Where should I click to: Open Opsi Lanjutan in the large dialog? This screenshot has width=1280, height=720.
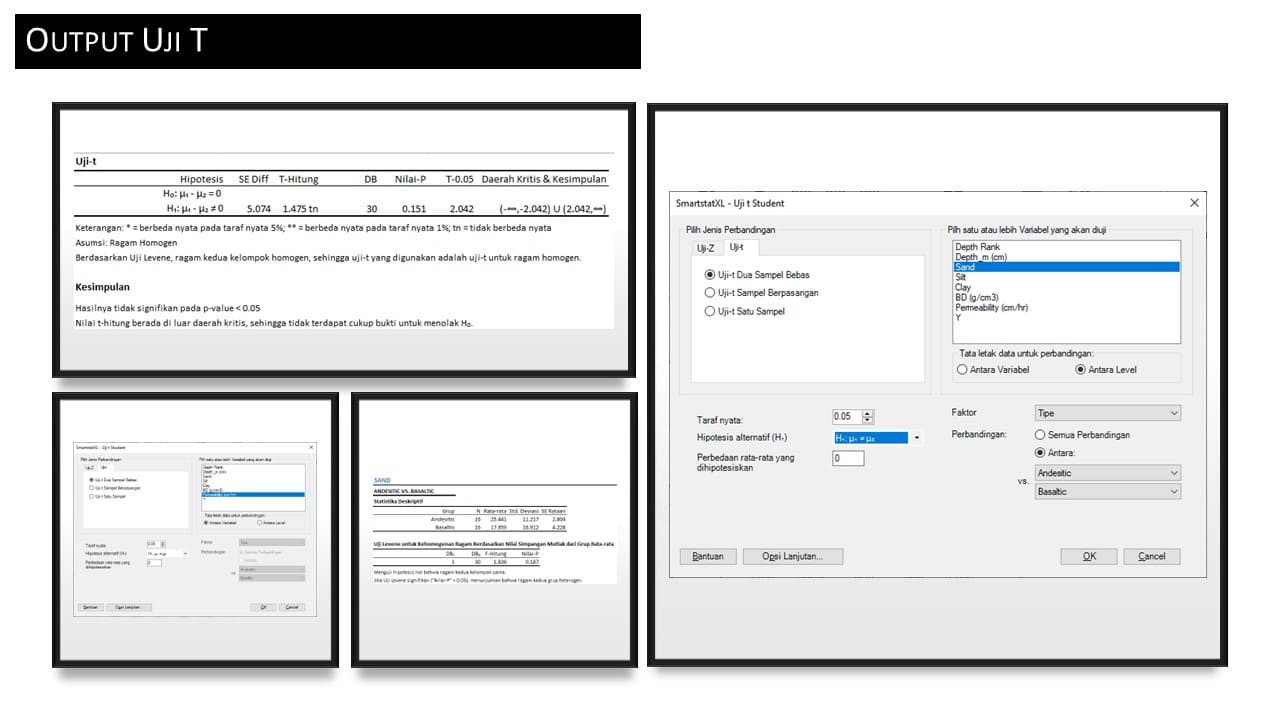click(792, 556)
